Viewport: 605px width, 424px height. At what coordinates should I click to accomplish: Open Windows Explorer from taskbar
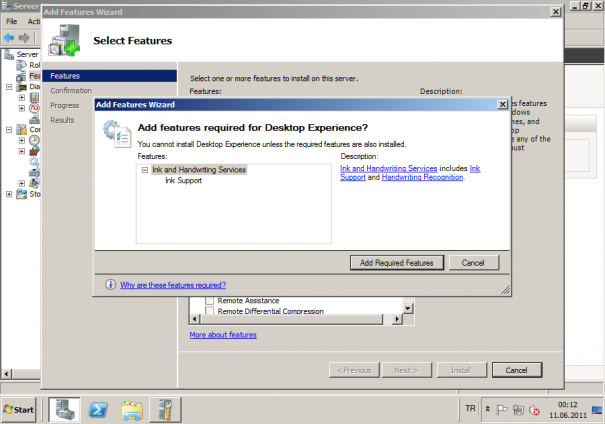tap(132, 410)
